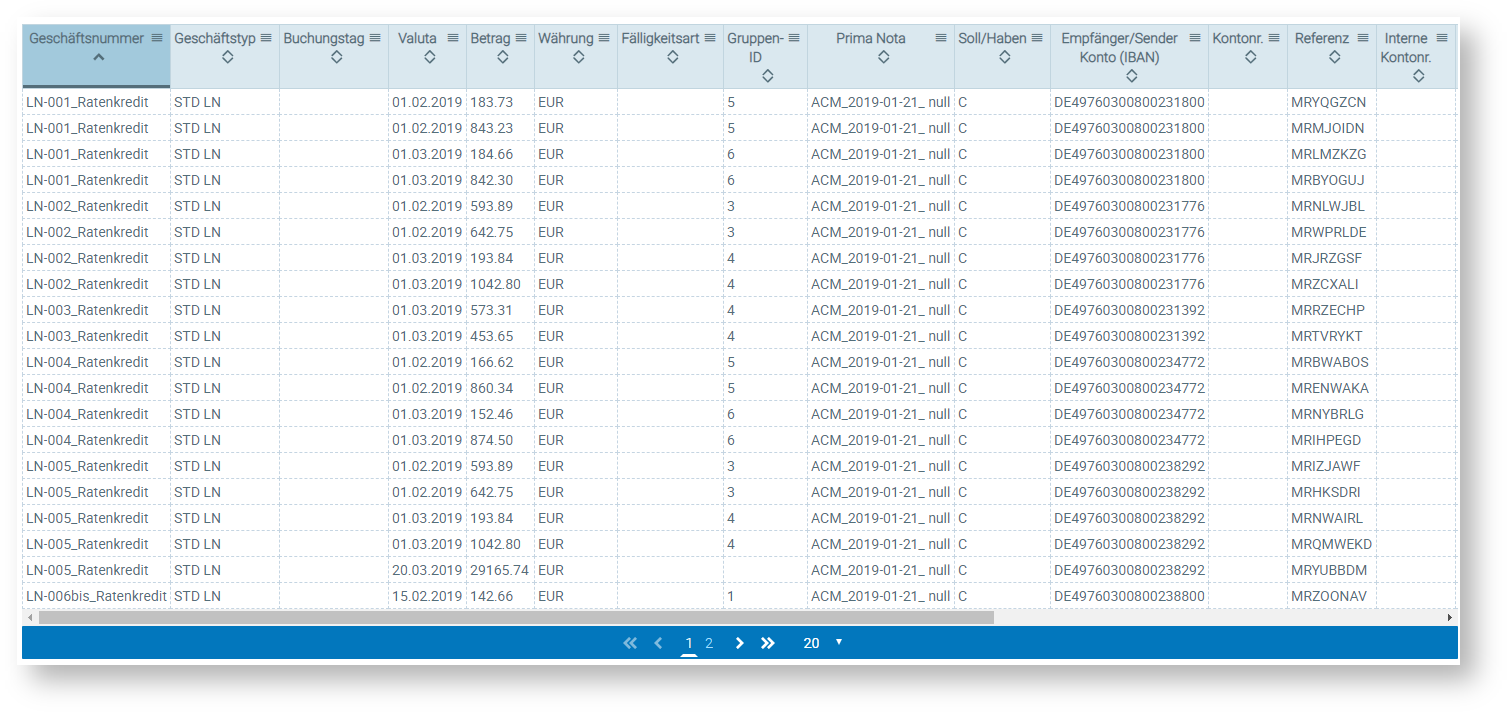The image size is (1508, 713).
Task: Select page 1 in the pagination bar
Action: 688,643
